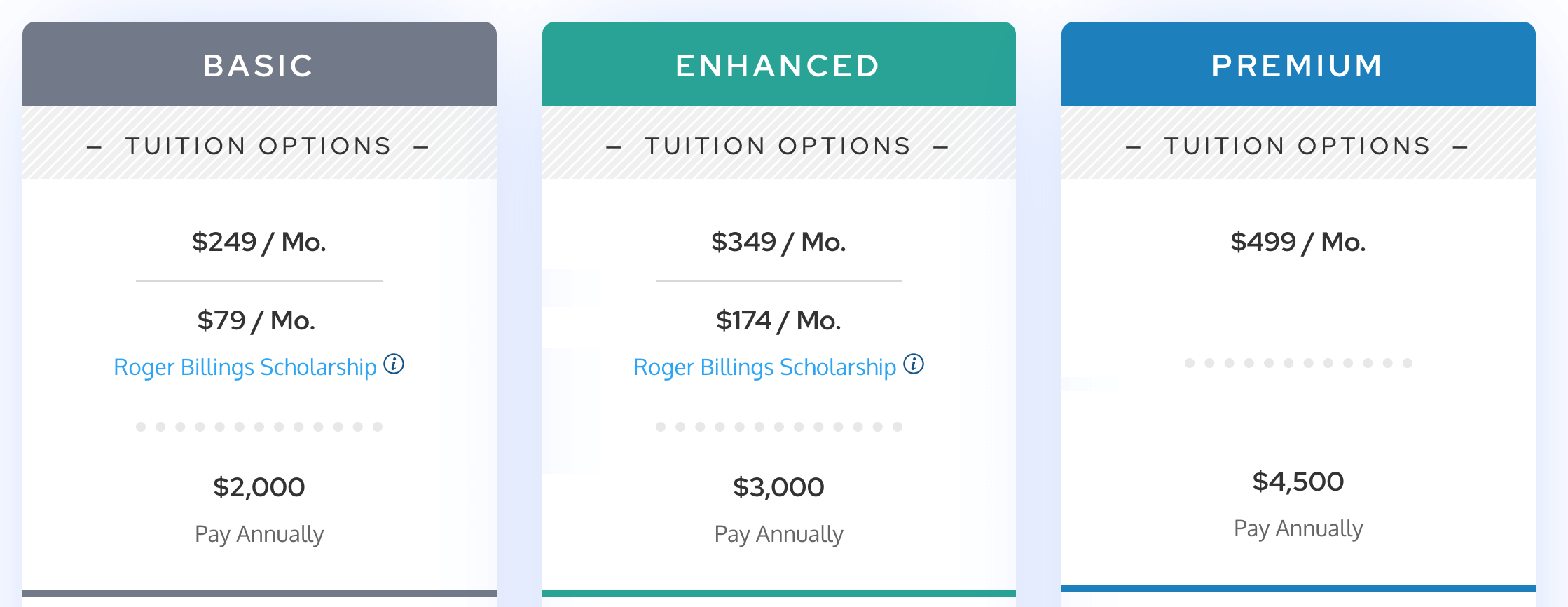Select the $4,500 Pay Annually option
The height and width of the screenshot is (607, 1568).
[1297, 481]
